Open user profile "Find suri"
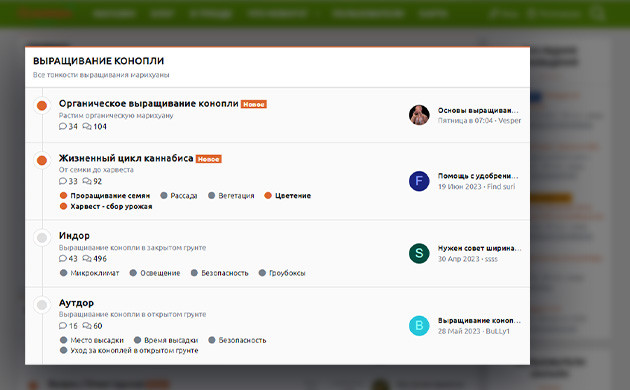 click(x=501, y=186)
